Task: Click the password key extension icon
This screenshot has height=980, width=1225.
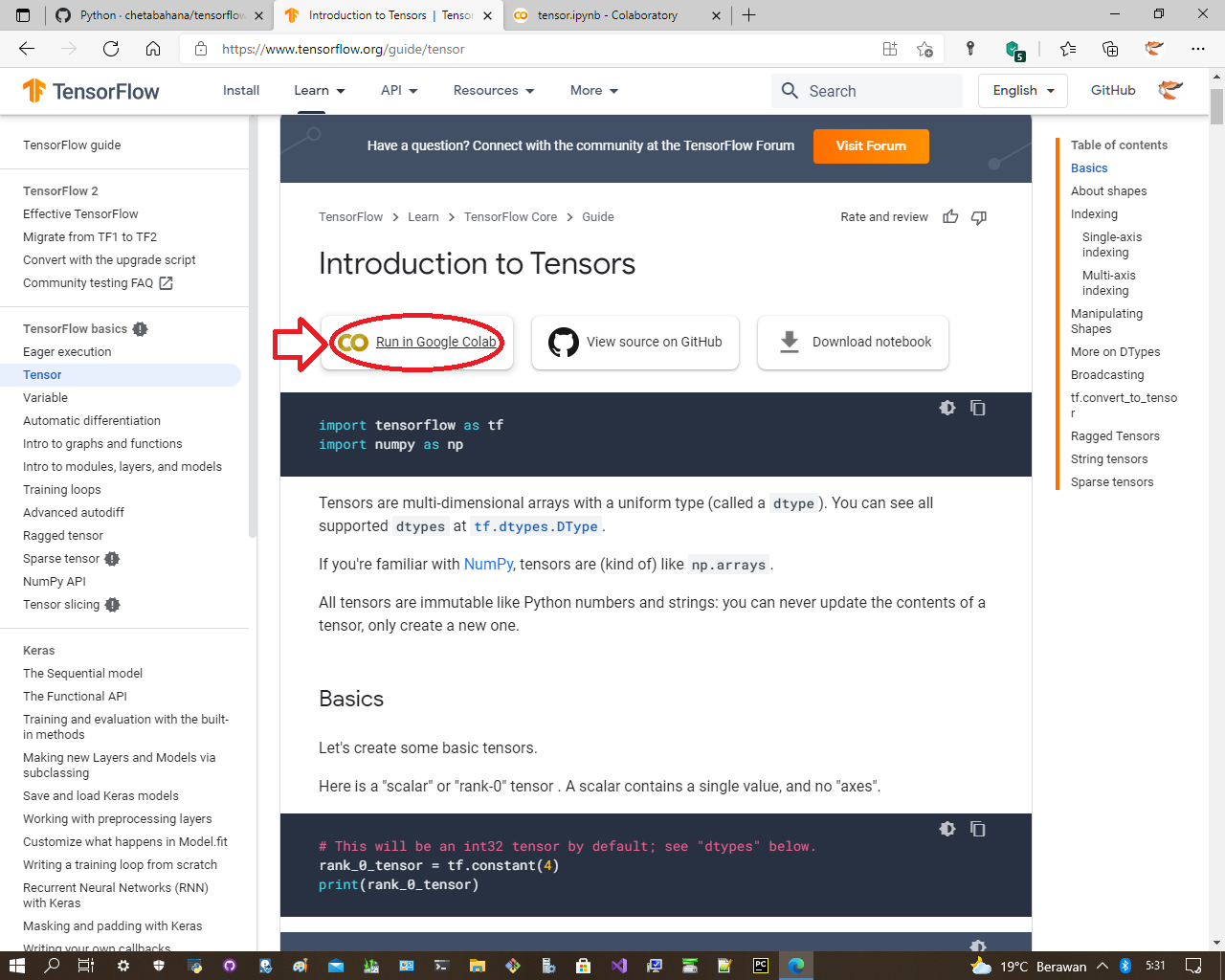Action: (x=969, y=49)
